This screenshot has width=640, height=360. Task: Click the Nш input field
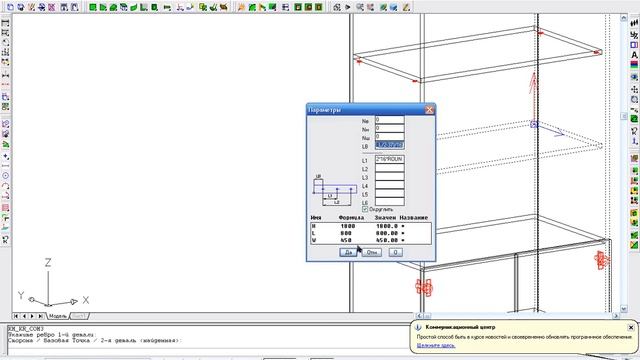[389, 137]
